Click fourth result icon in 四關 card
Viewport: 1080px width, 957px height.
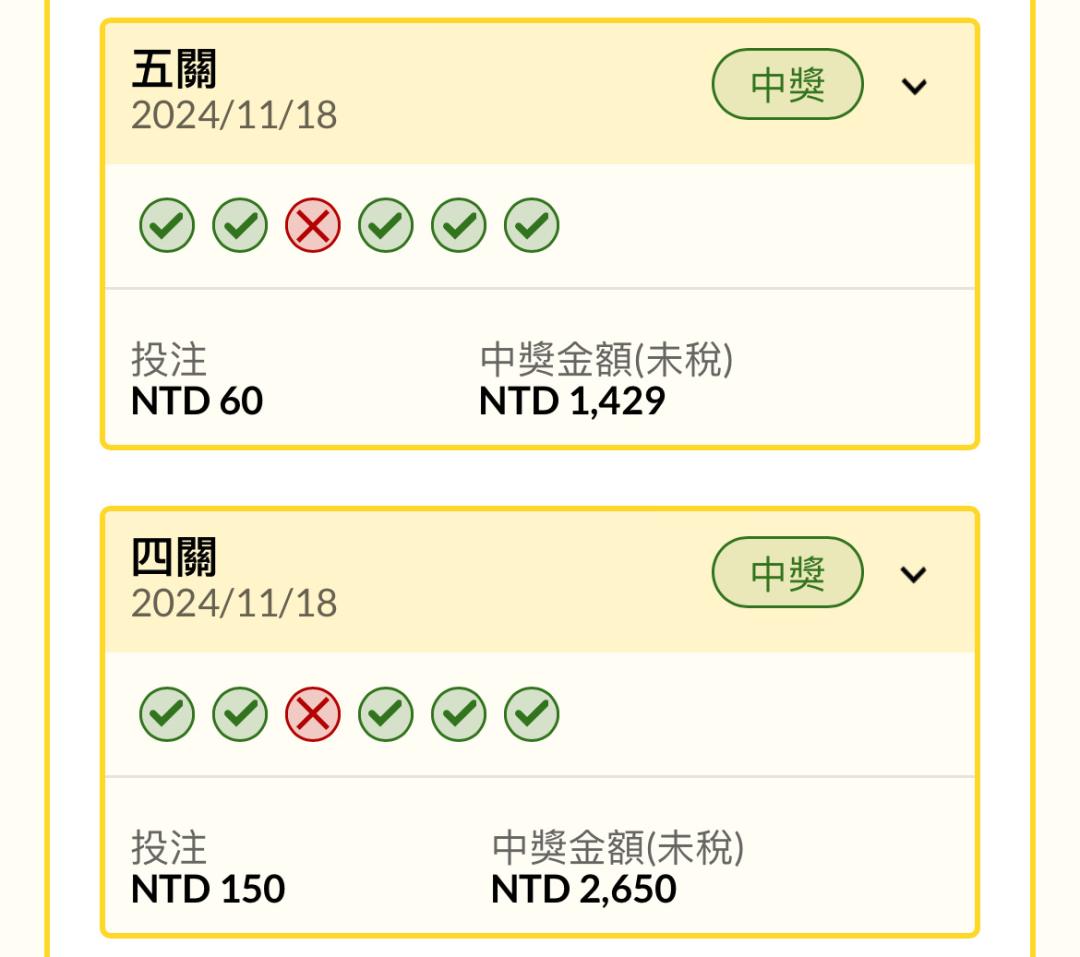point(386,714)
